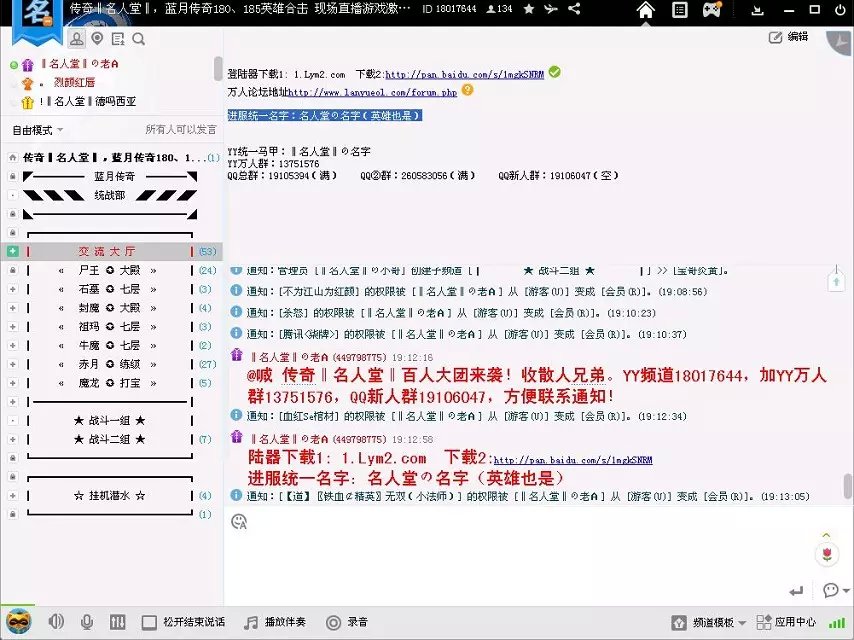Open the 自由模式 mode dropdown
This screenshot has width=854, height=640.
pyautogui.click(x=37, y=130)
